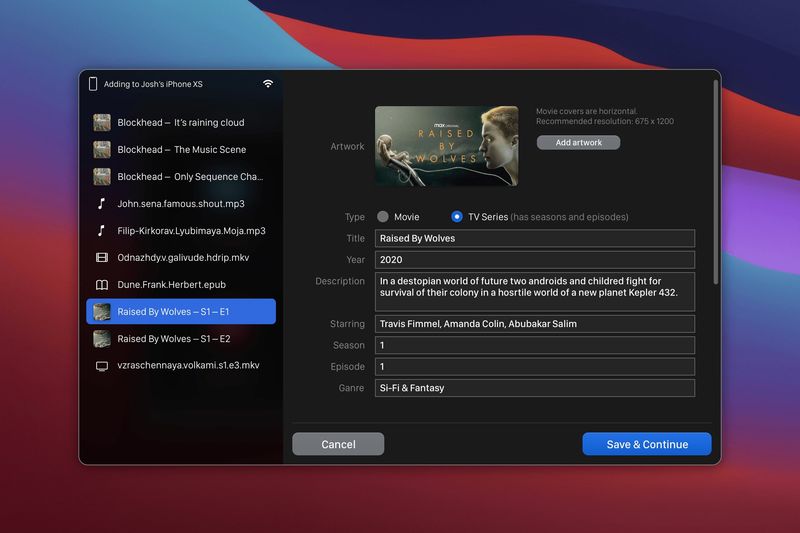Select file name Dune.Frank.Herbert.epub
800x533 pixels.
[171, 285]
